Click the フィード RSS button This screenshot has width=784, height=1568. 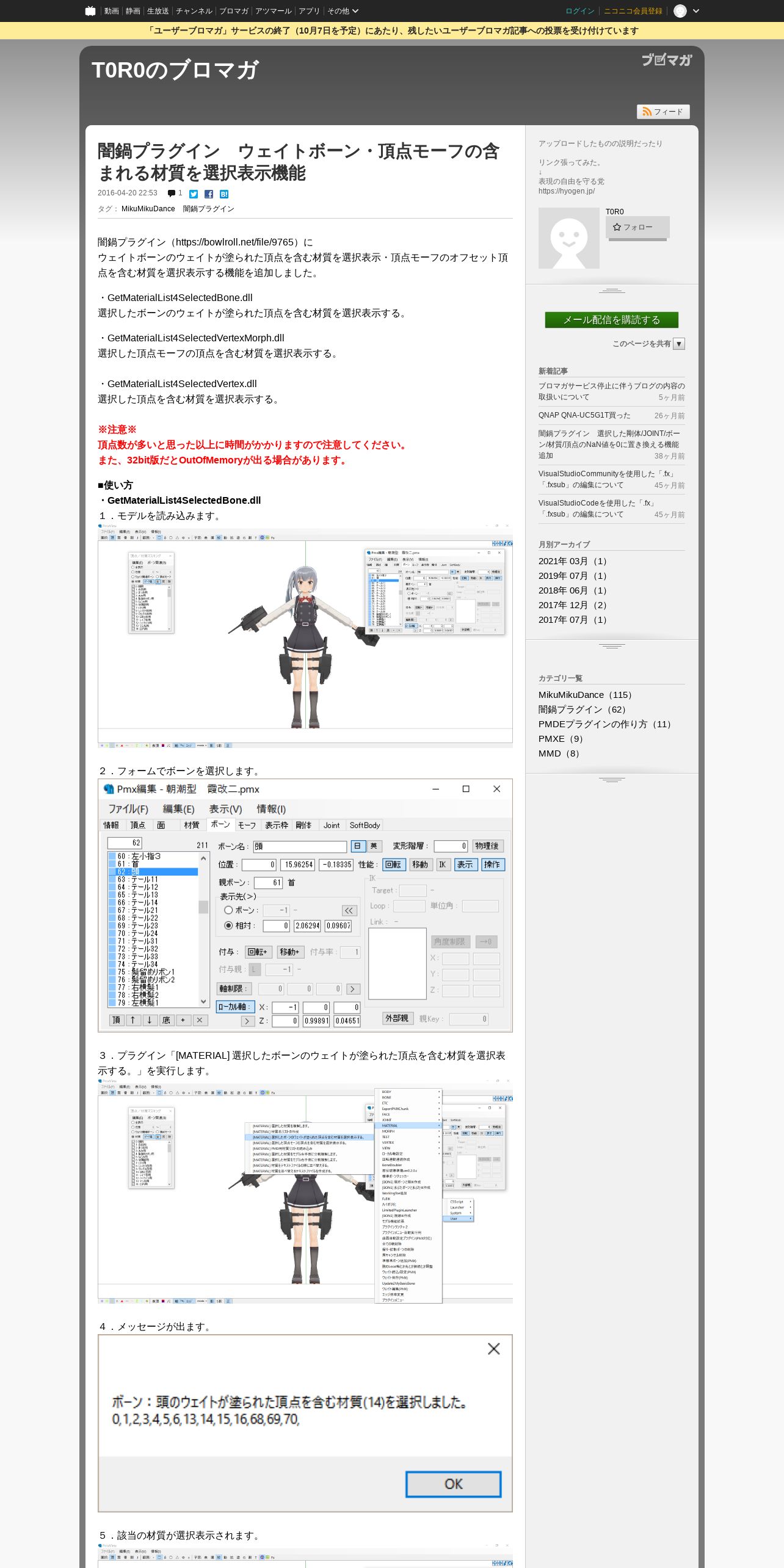coord(663,112)
